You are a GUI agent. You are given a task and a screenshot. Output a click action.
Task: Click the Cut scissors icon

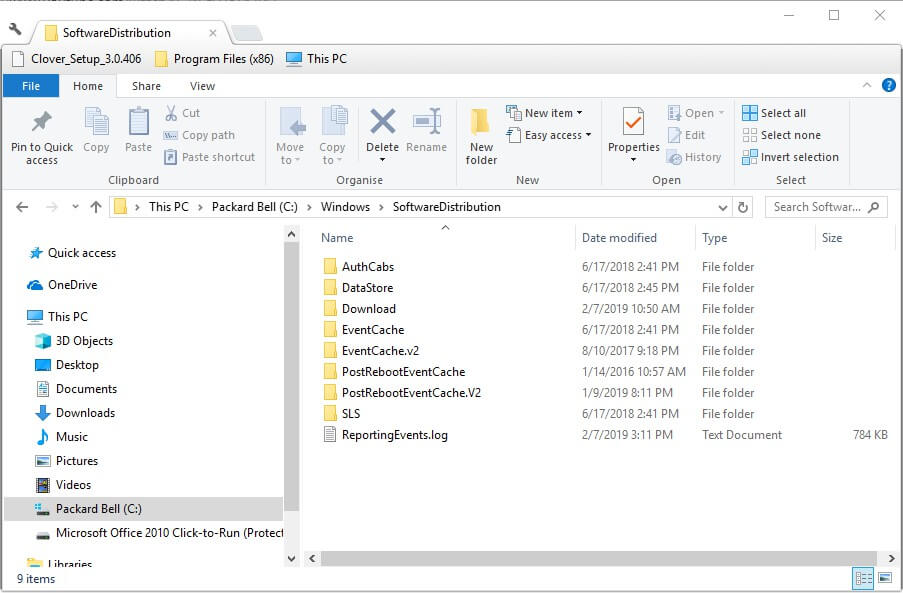click(x=171, y=113)
